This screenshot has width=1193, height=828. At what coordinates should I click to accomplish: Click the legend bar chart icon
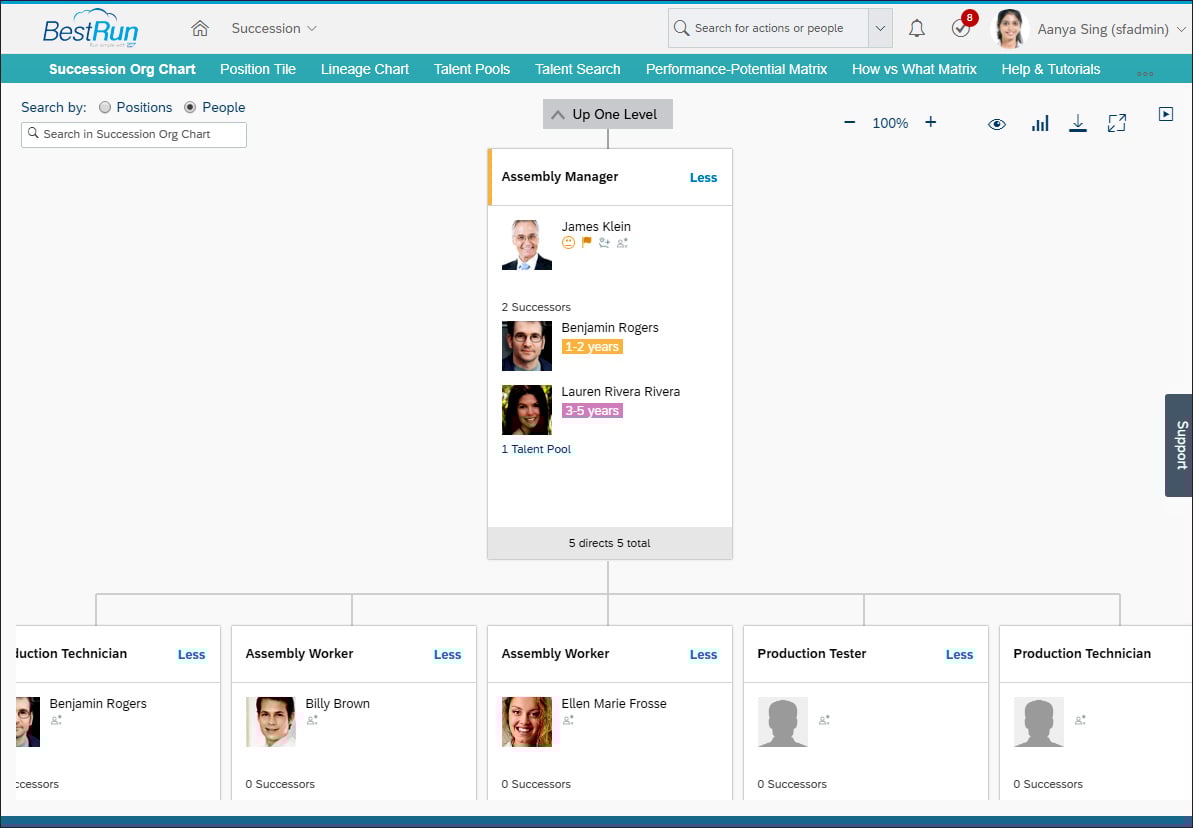tap(1040, 122)
